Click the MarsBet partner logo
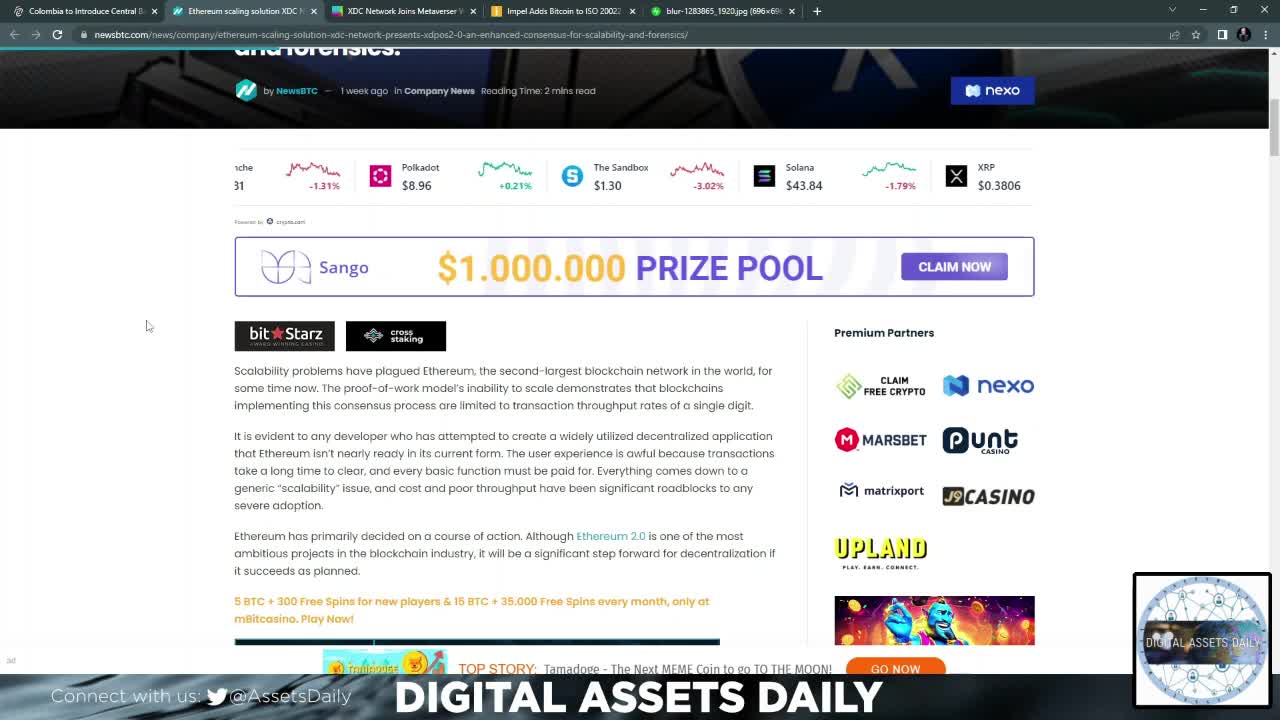The height and width of the screenshot is (720, 1280). (x=881, y=440)
